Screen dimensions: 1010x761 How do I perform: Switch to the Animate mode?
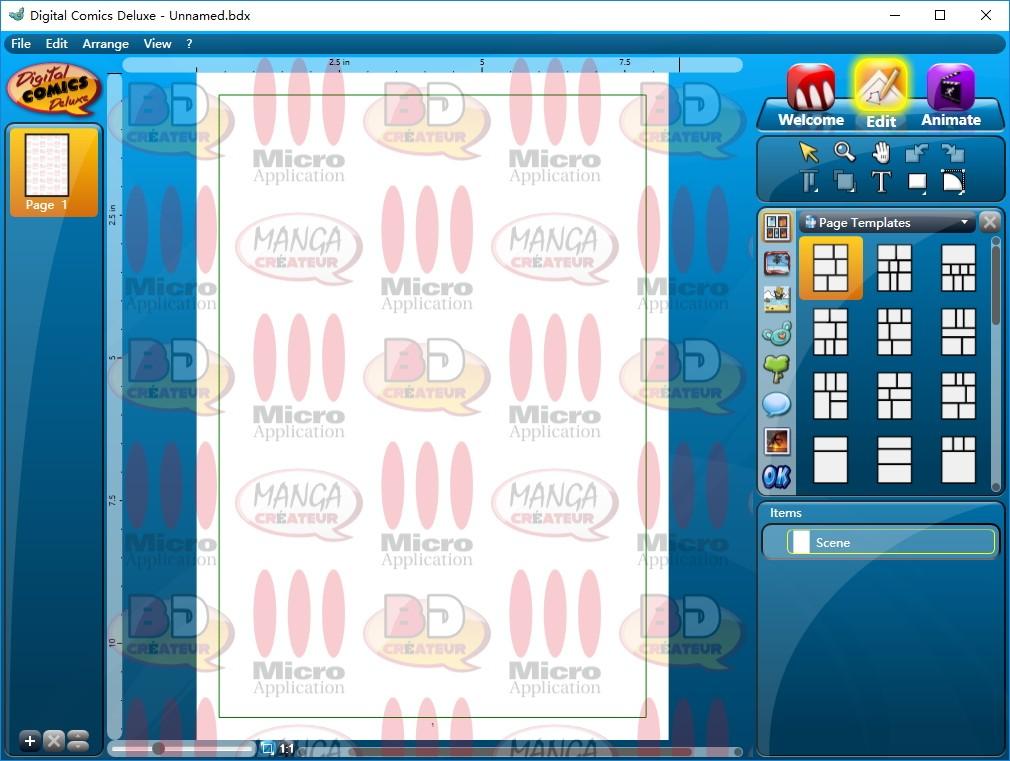pyautogui.click(x=950, y=95)
